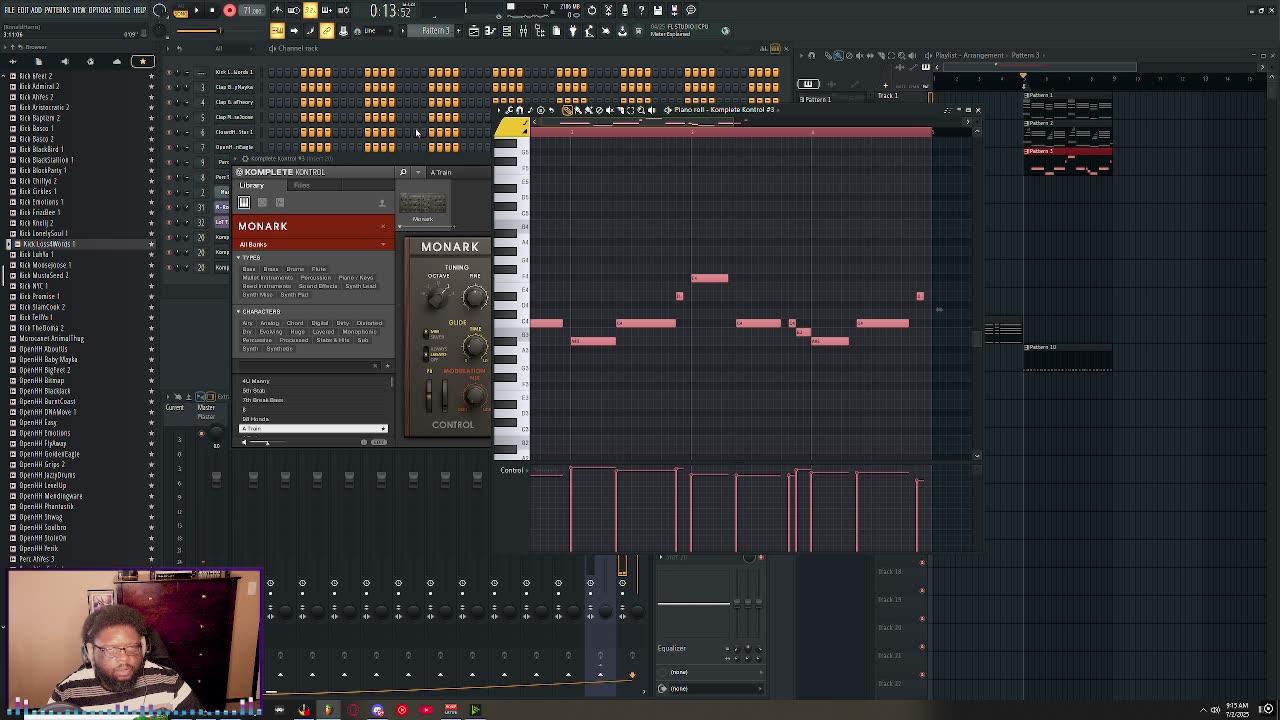This screenshot has width=1280, height=720.
Task: Click the tempo BPM display
Action: (x=252, y=11)
